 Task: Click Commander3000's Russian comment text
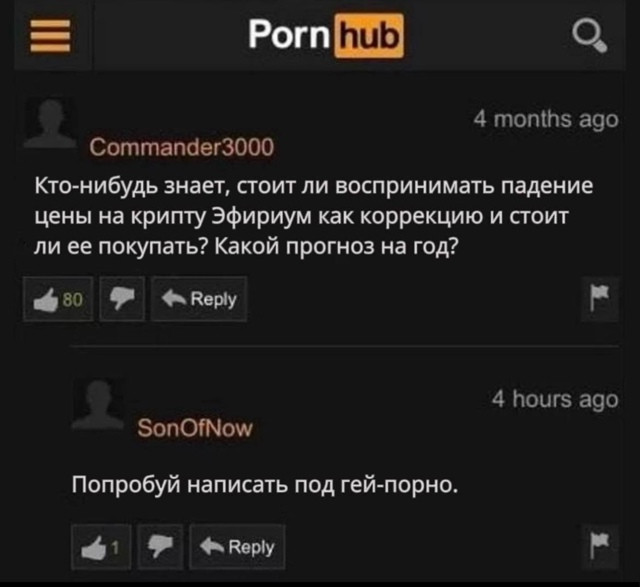point(313,216)
